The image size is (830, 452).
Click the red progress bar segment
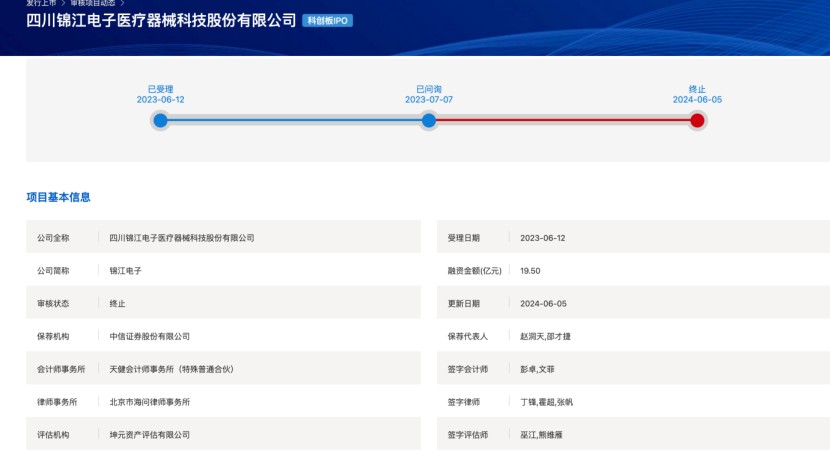(x=563, y=120)
